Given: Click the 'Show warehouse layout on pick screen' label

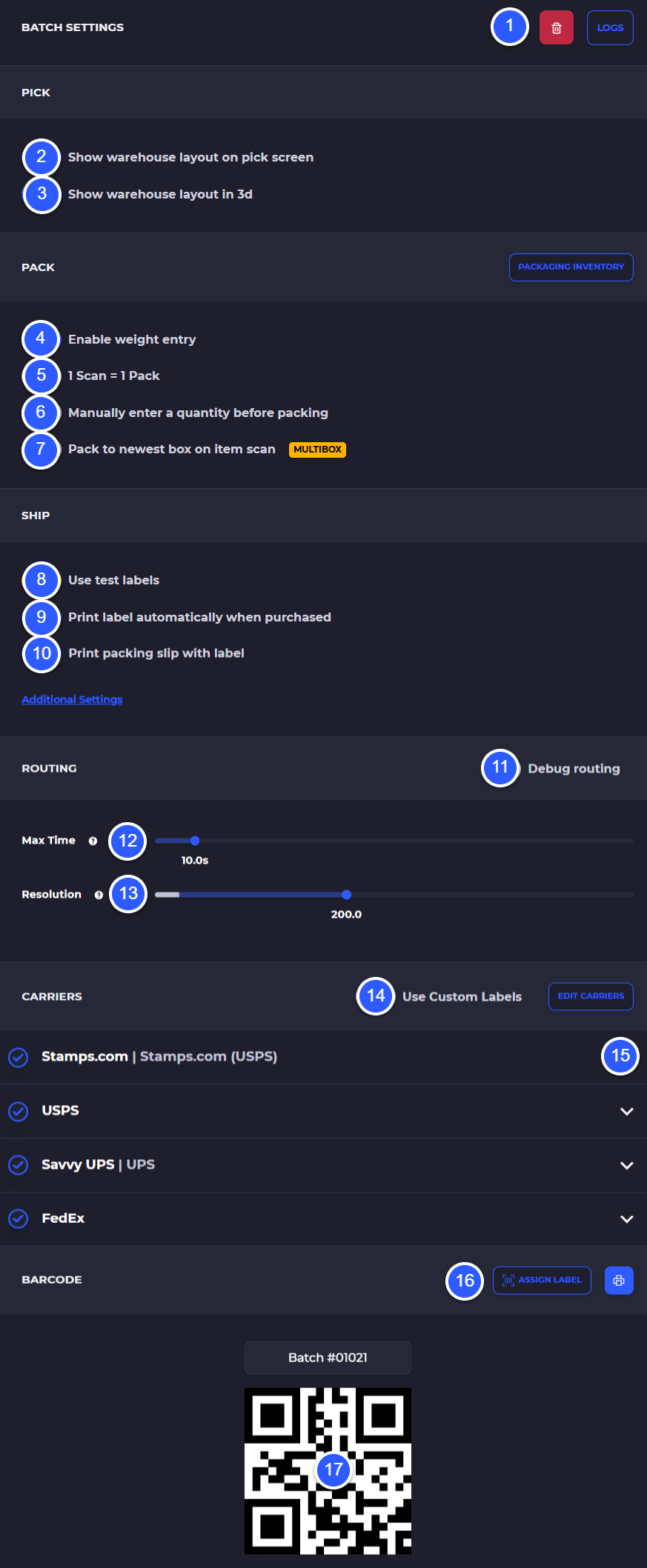Looking at the screenshot, I should [190, 157].
